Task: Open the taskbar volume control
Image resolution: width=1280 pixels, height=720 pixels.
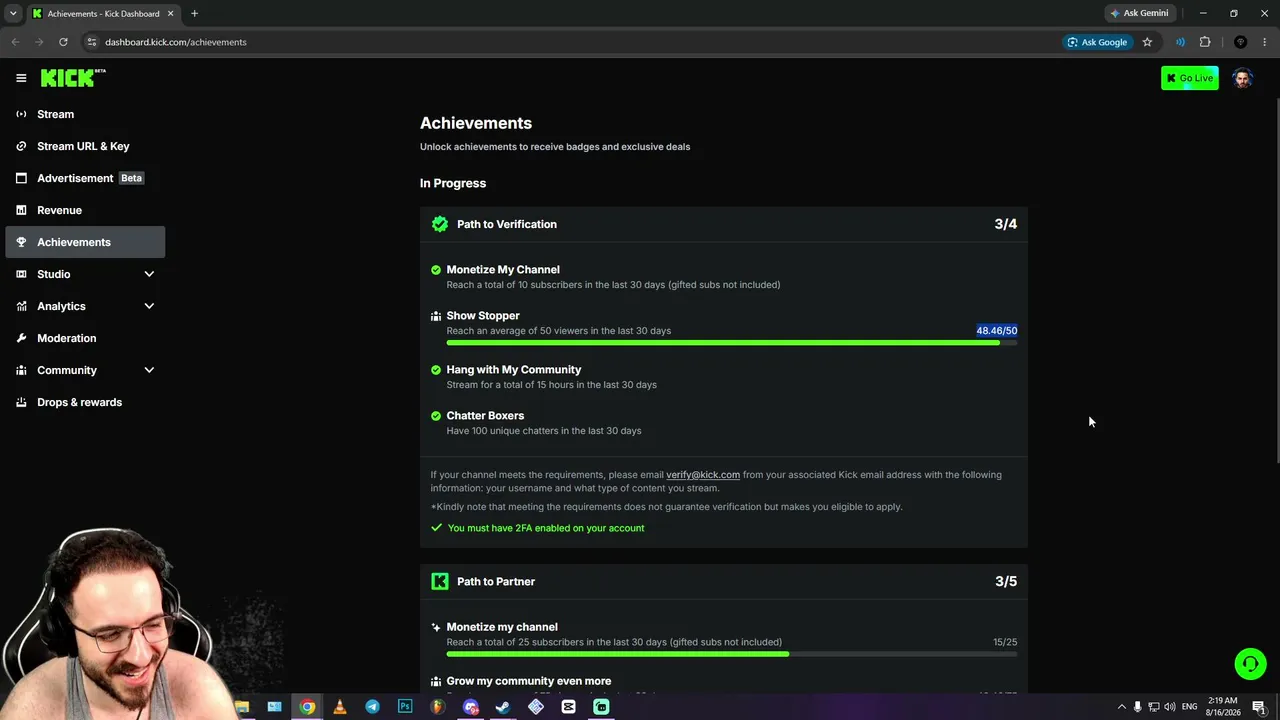Action: (x=1170, y=707)
